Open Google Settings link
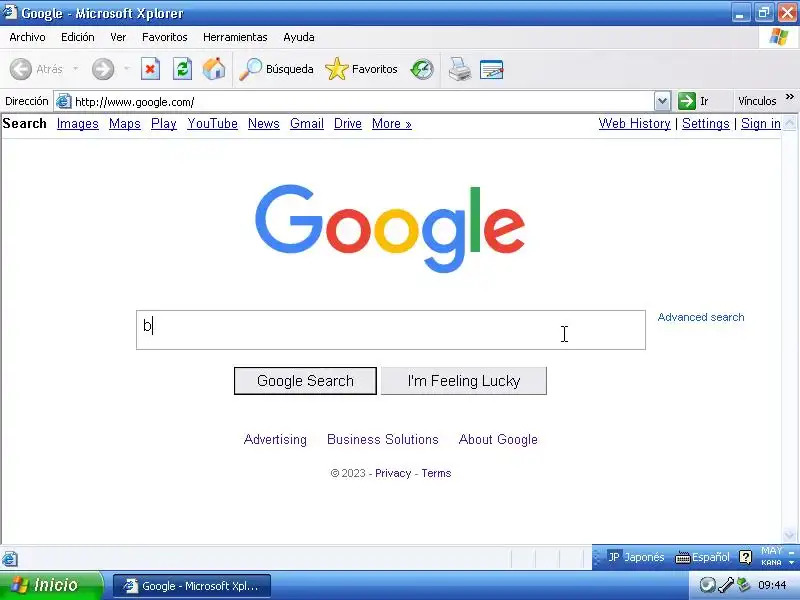The height and width of the screenshot is (600, 800). tap(706, 123)
